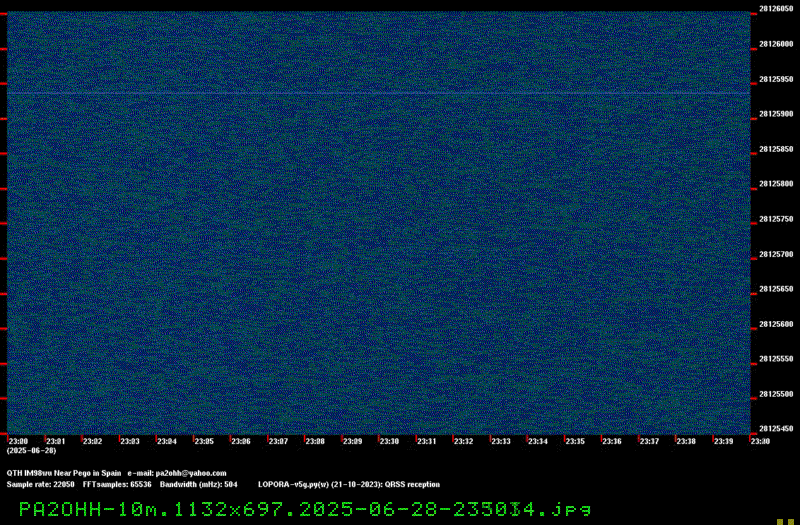Screen dimensions: 800x525
Task: Click the 28125750 frequency label
Action: tap(776, 219)
